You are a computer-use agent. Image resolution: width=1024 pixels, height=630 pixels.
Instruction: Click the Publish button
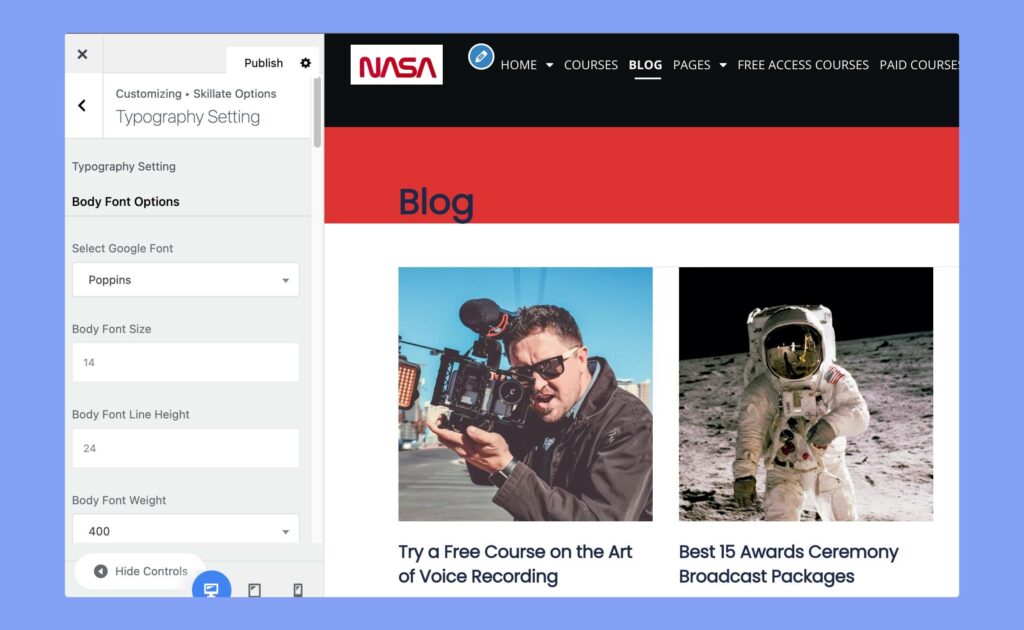click(x=263, y=62)
